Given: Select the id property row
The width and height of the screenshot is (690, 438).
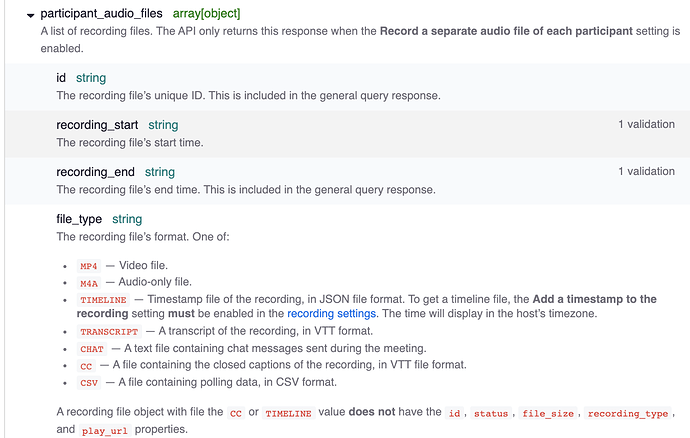Looking at the screenshot, I should [x=347, y=87].
